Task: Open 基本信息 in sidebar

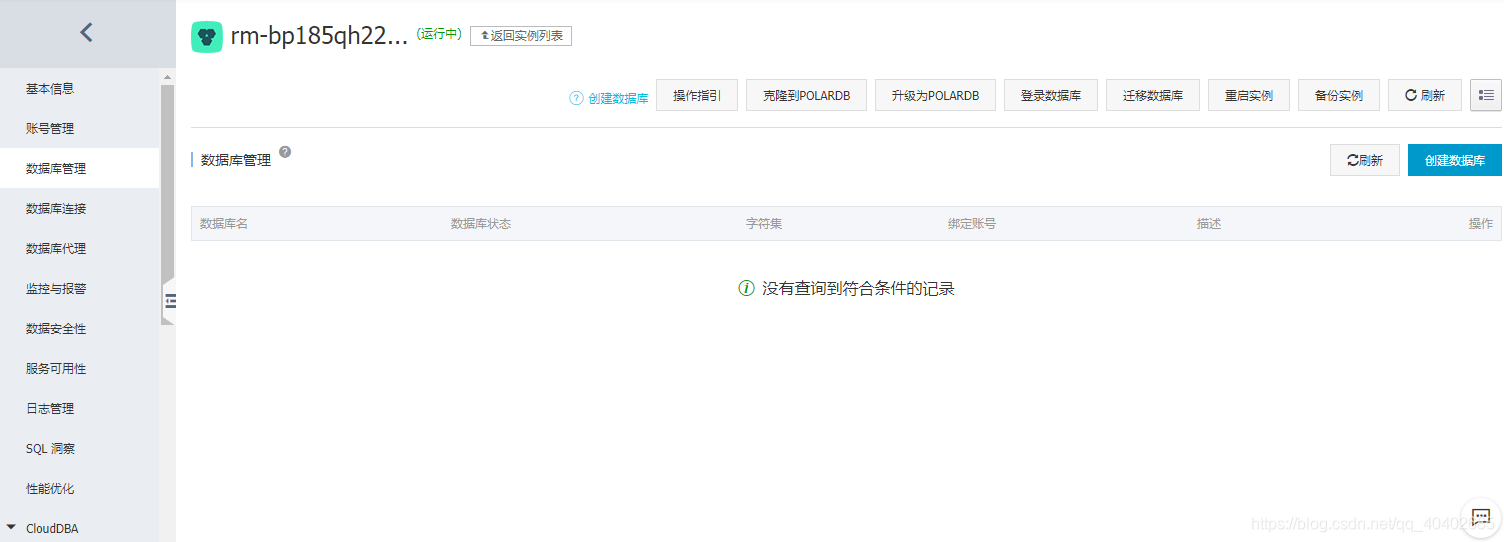Action: (50, 89)
